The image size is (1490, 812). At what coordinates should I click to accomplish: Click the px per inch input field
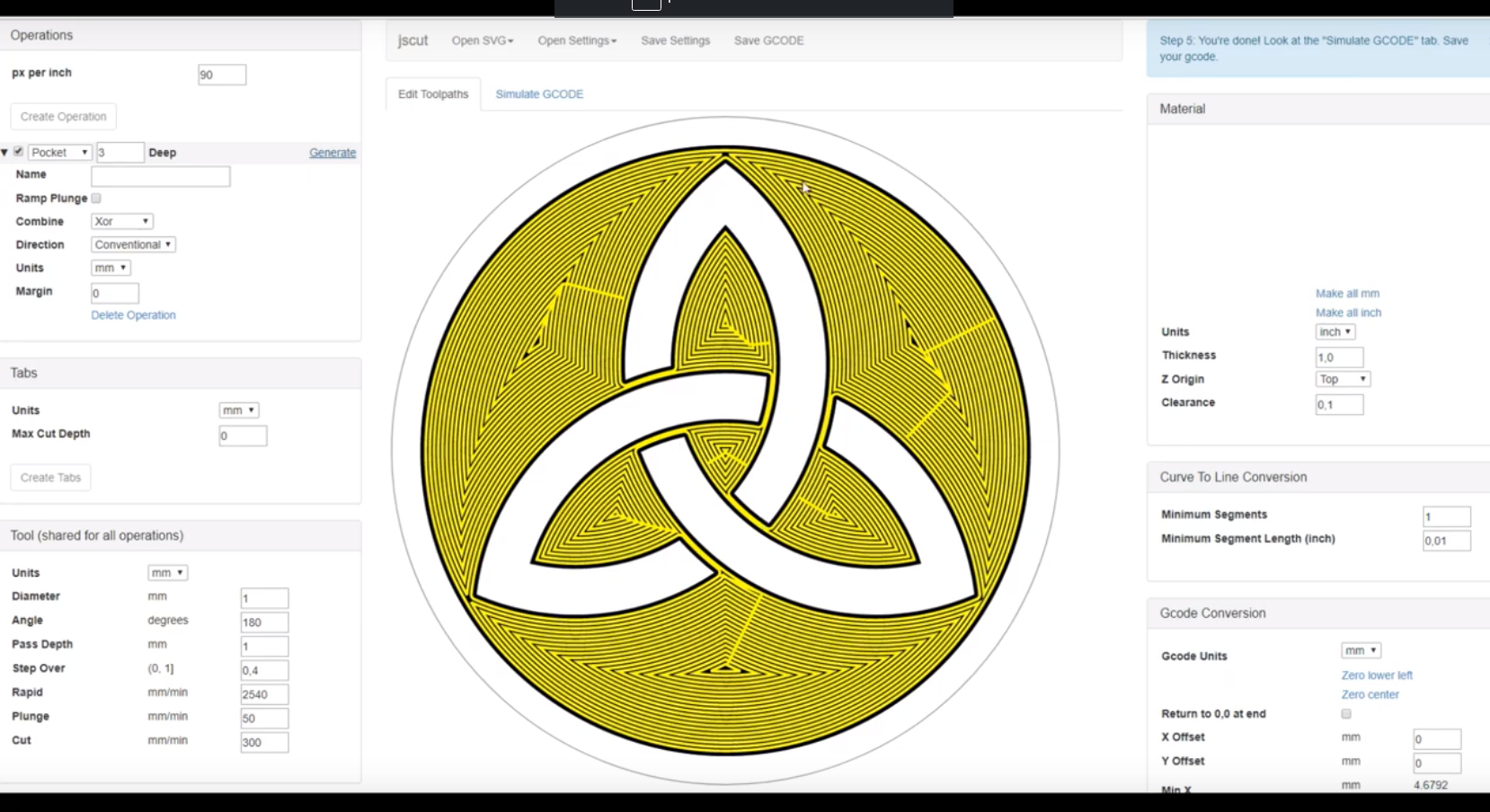(x=222, y=75)
